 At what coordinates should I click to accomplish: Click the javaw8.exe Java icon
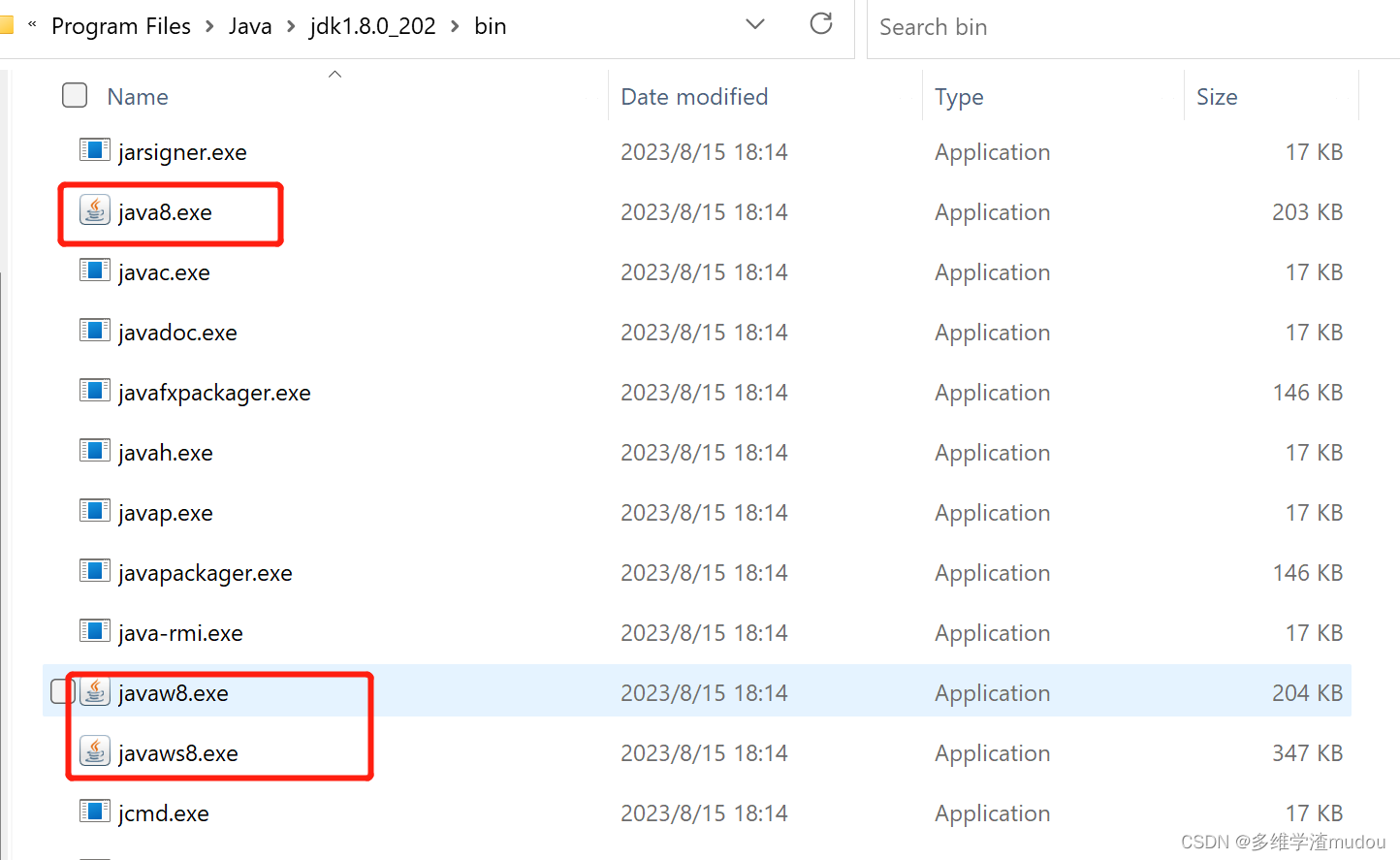pyautogui.click(x=94, y=690)
